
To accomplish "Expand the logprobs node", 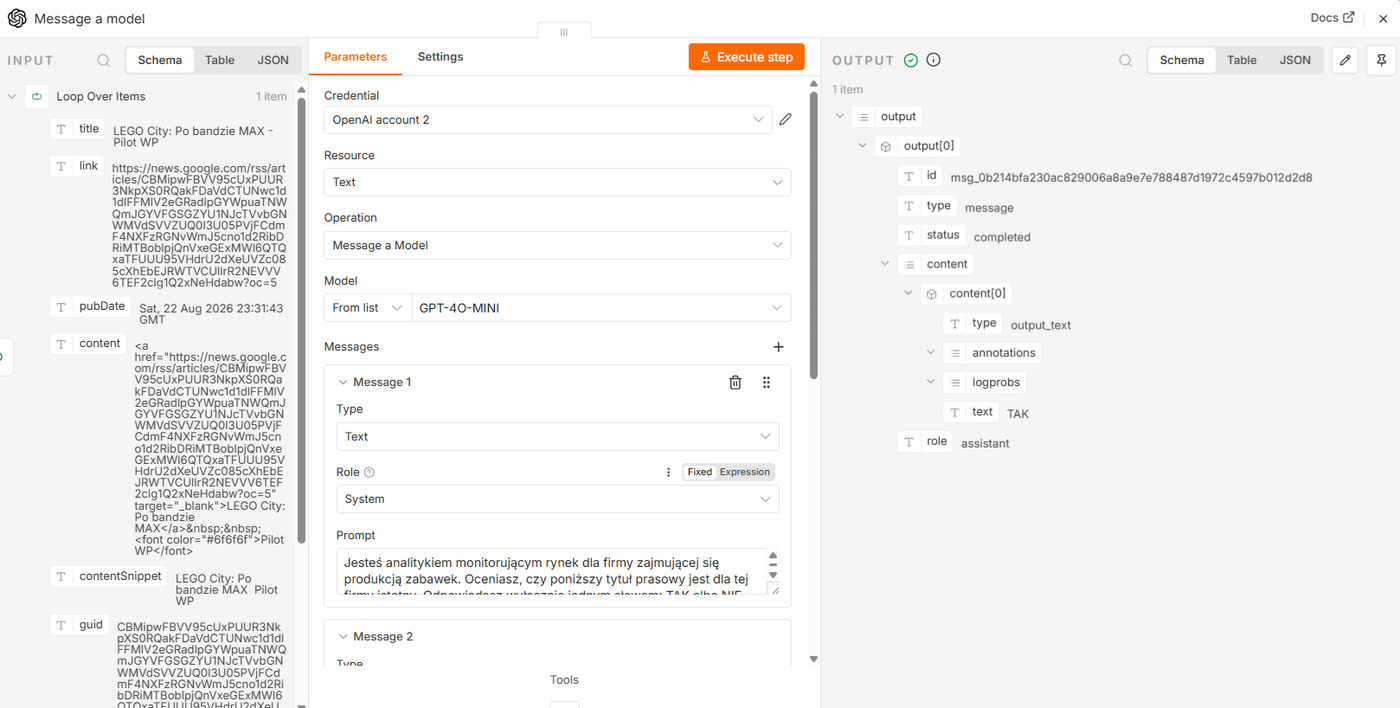I will tap(931, 382).
